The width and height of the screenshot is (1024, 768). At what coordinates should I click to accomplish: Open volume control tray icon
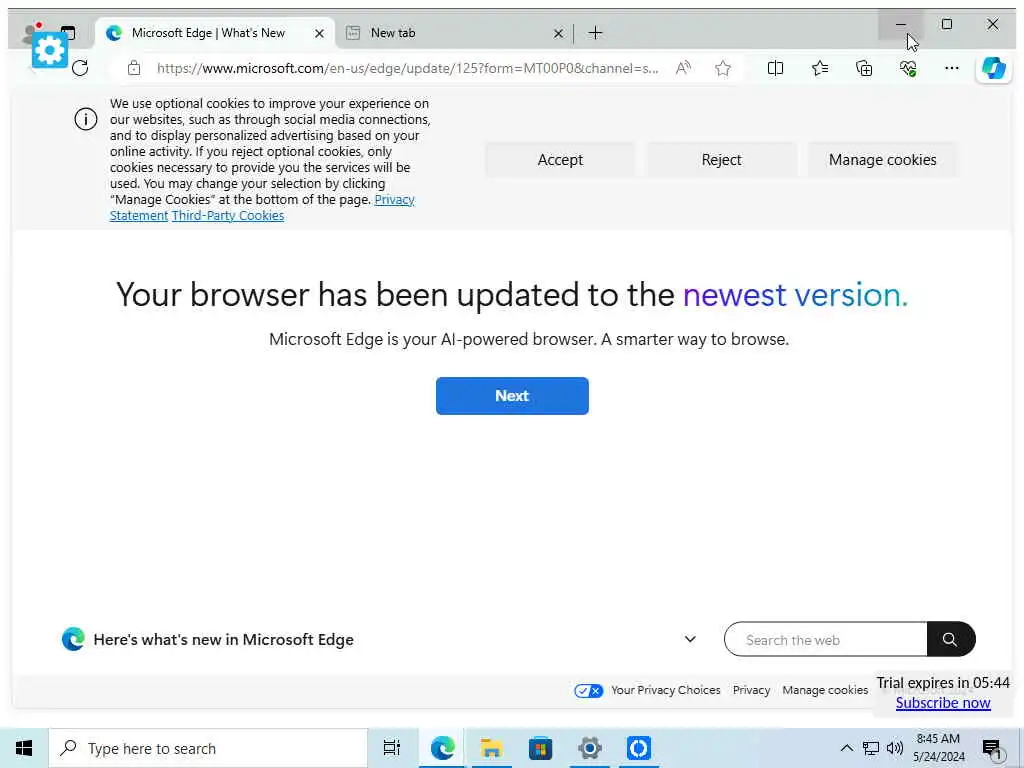(x=895, y=748)
